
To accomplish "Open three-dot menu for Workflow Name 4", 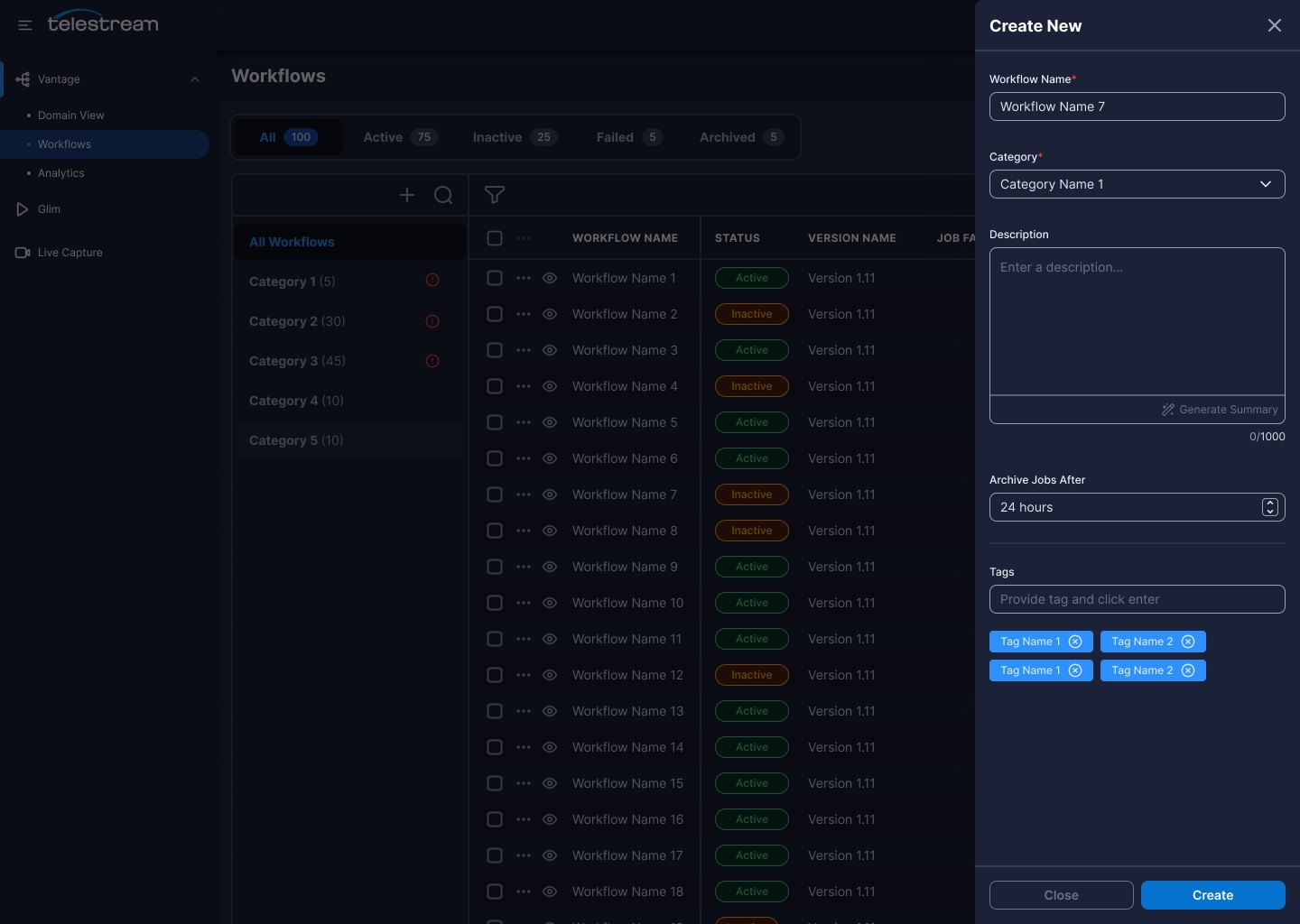I will [524, 386].
